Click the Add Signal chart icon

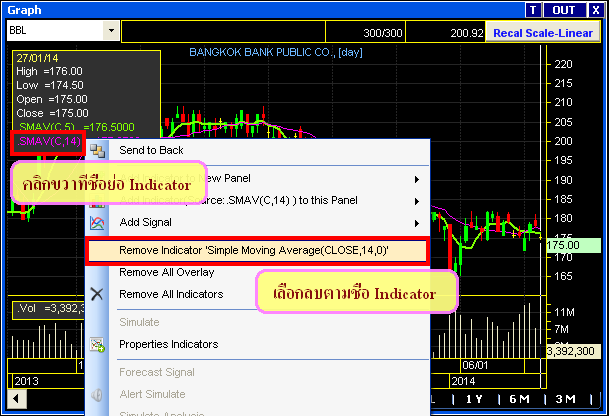coord(97,223)
